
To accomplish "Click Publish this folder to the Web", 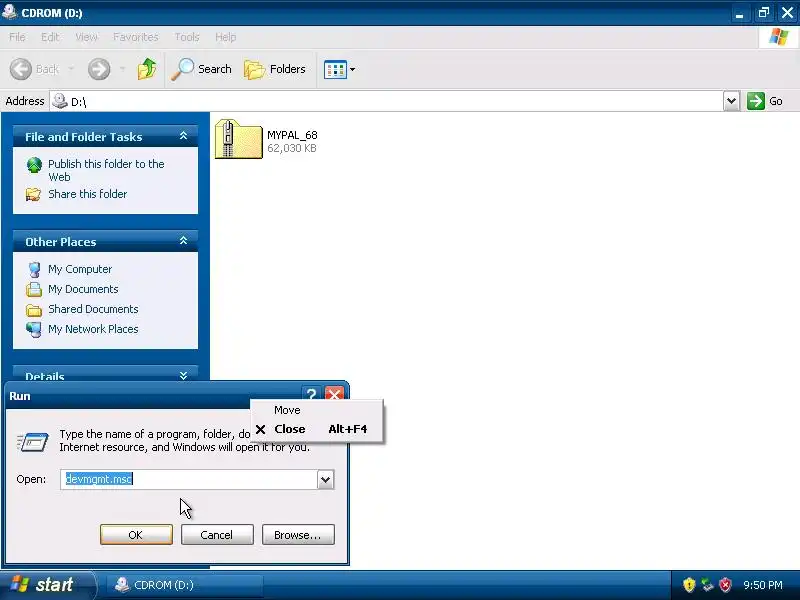I will click(x=106, y=170).
